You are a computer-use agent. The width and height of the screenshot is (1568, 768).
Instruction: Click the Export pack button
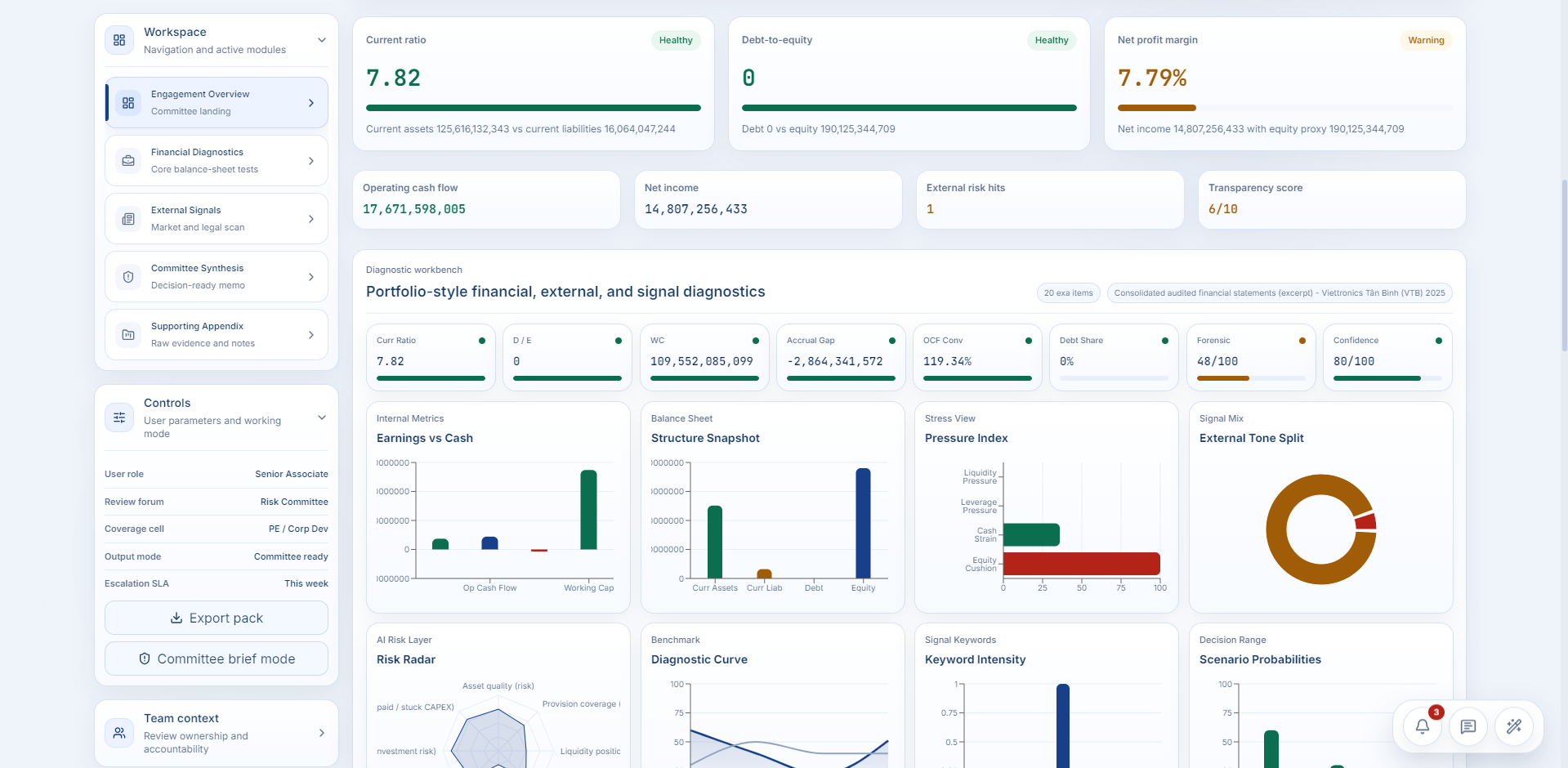point(217,618)
